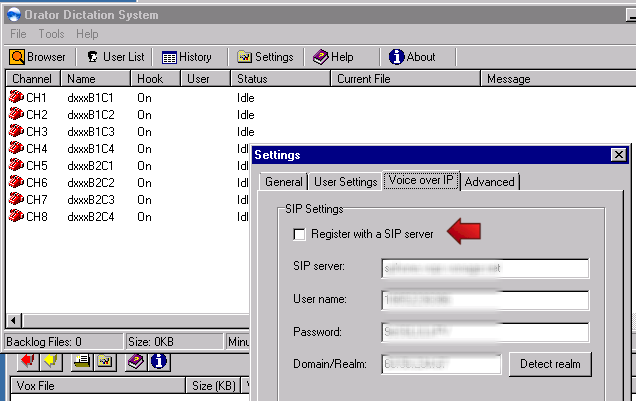Open the About toolbar button
Screen dimensions: 636x401
click(412, 57)
